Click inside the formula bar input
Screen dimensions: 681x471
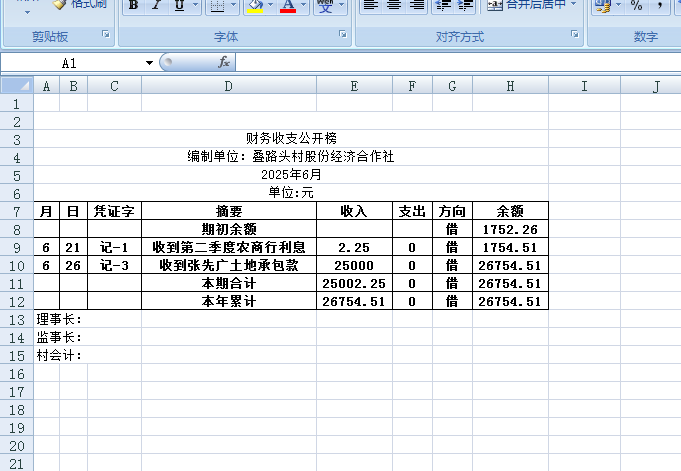pyautogui.click(x=450, y=62)
